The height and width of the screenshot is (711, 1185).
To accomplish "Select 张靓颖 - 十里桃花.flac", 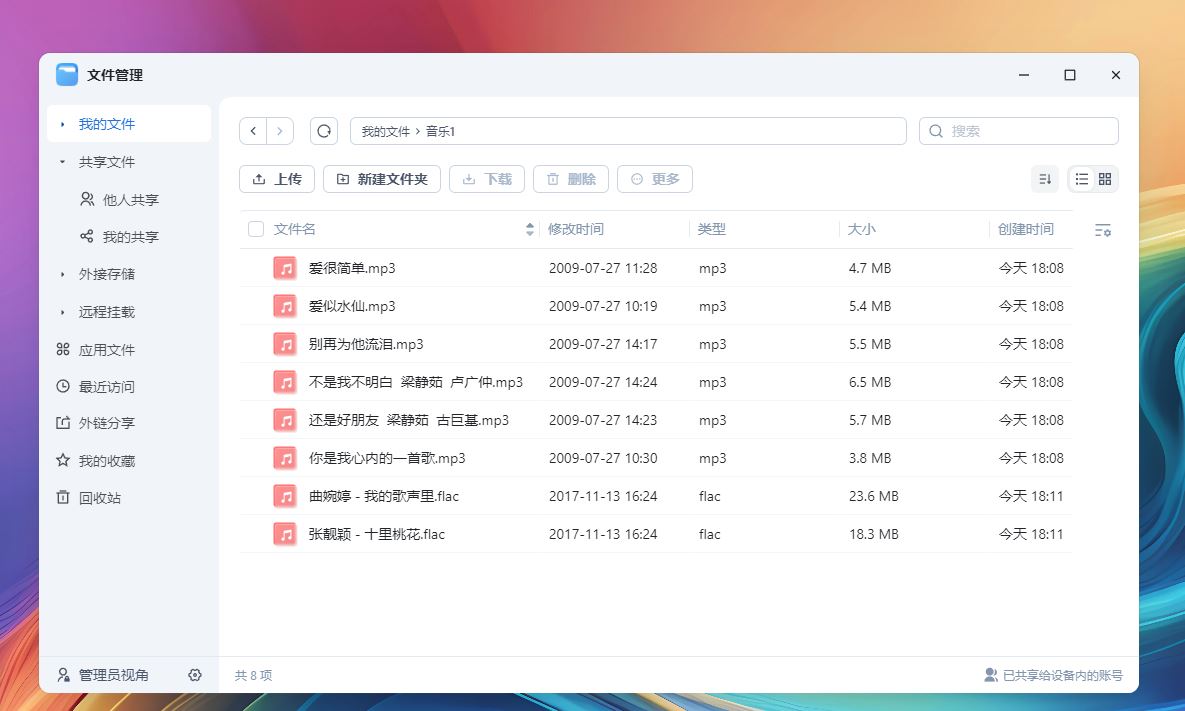I will coord(376,534).
